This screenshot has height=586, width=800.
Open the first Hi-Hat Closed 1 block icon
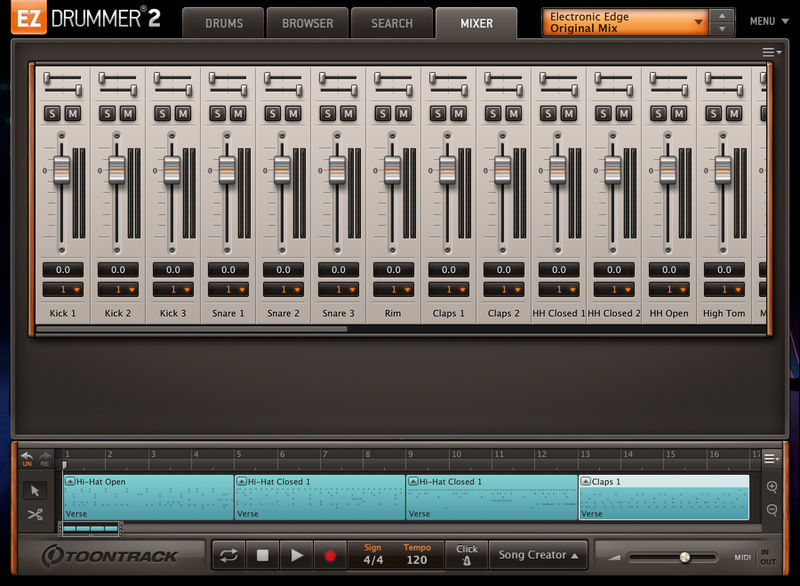coord(242,481)
